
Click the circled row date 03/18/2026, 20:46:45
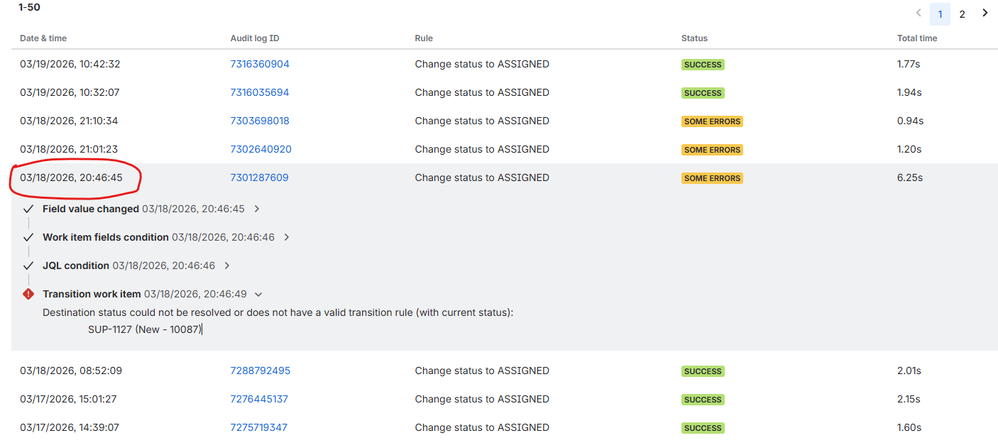pyautogui.click(x=71, y=178)
